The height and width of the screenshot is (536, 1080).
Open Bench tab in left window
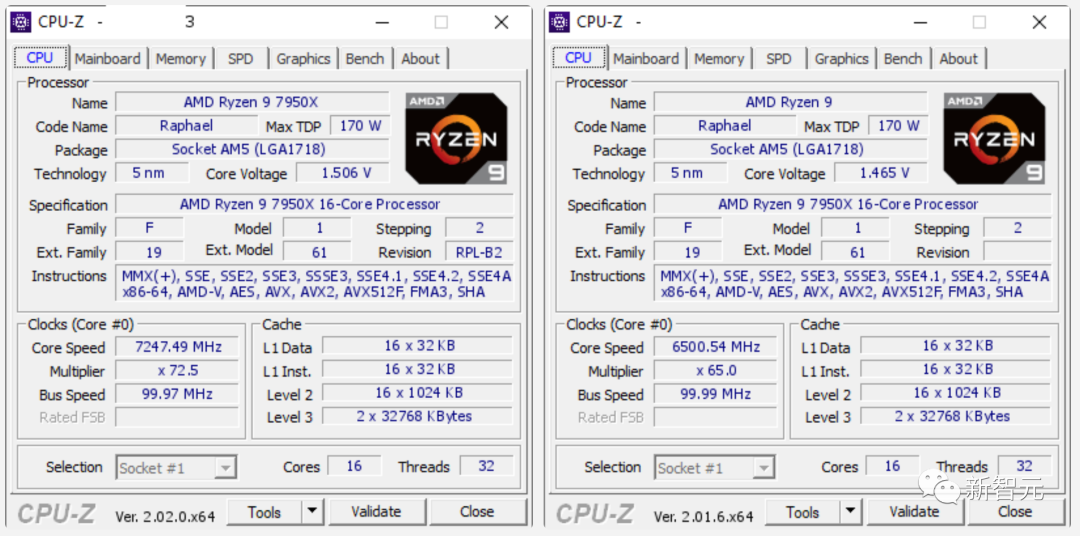click(x=365, y=59)
